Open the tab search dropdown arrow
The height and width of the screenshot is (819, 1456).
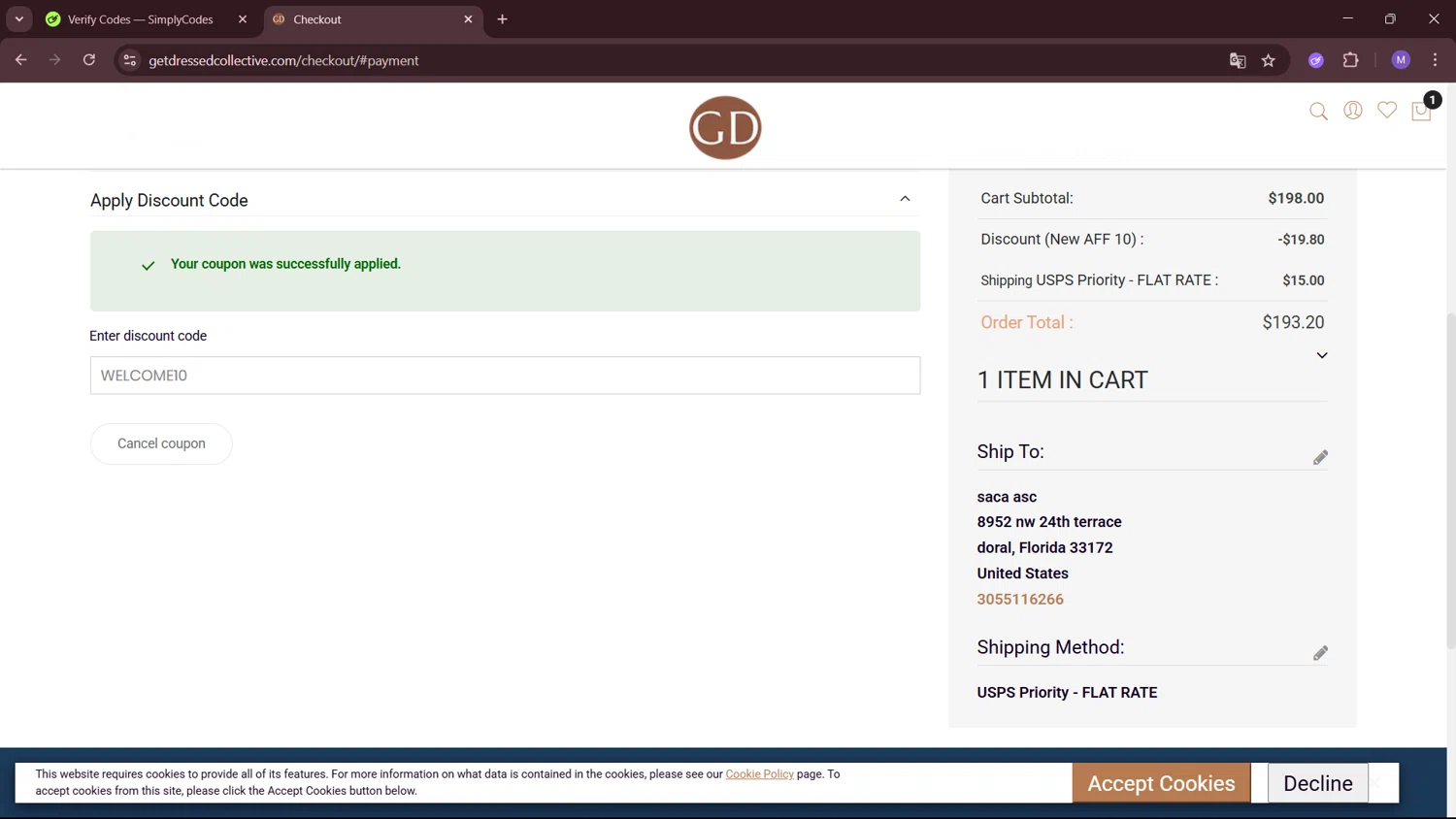[x=18, y=19]
